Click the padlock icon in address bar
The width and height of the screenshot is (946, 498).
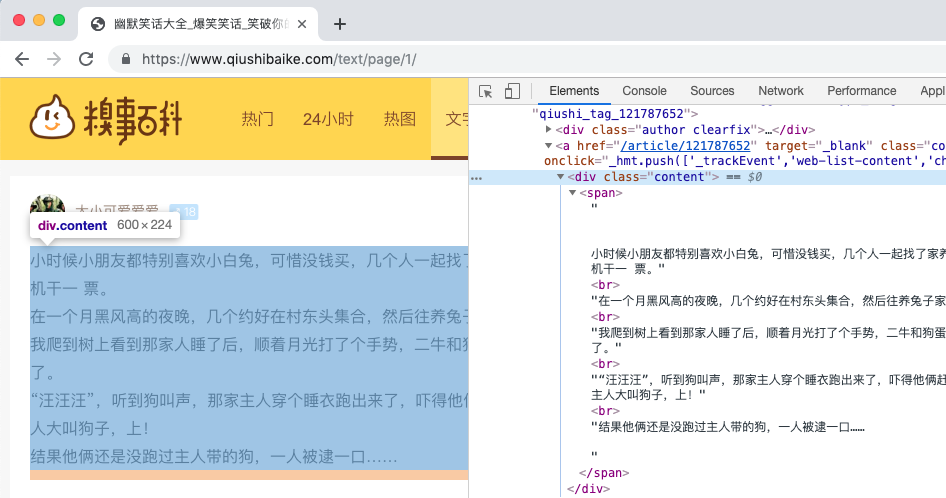(125, 59)
